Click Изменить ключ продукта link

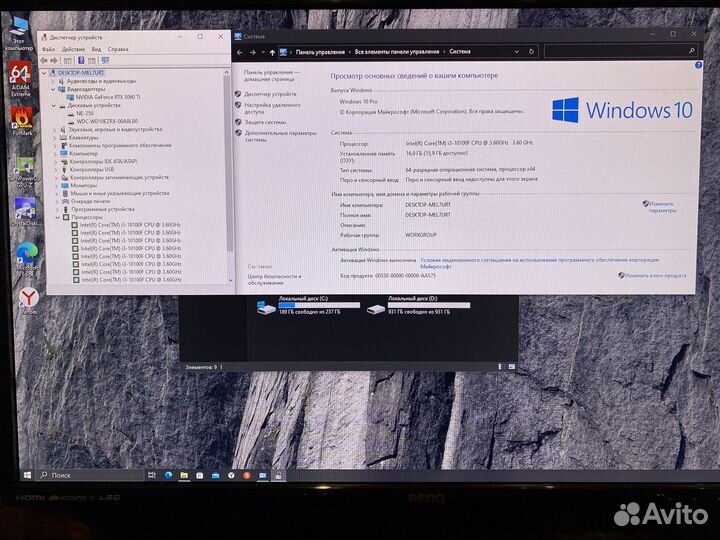coord(655,276)
